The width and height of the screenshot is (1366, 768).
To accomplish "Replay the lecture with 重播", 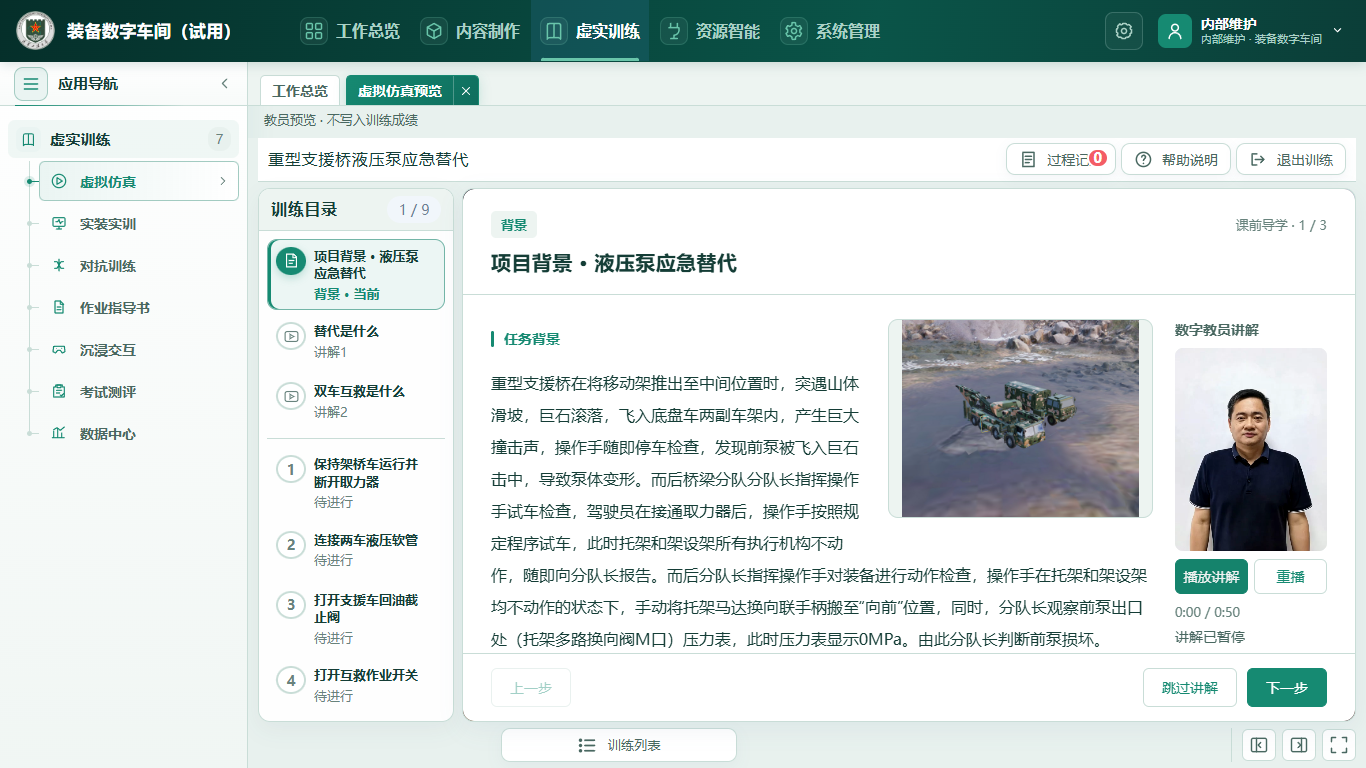I will point(1290,577).
